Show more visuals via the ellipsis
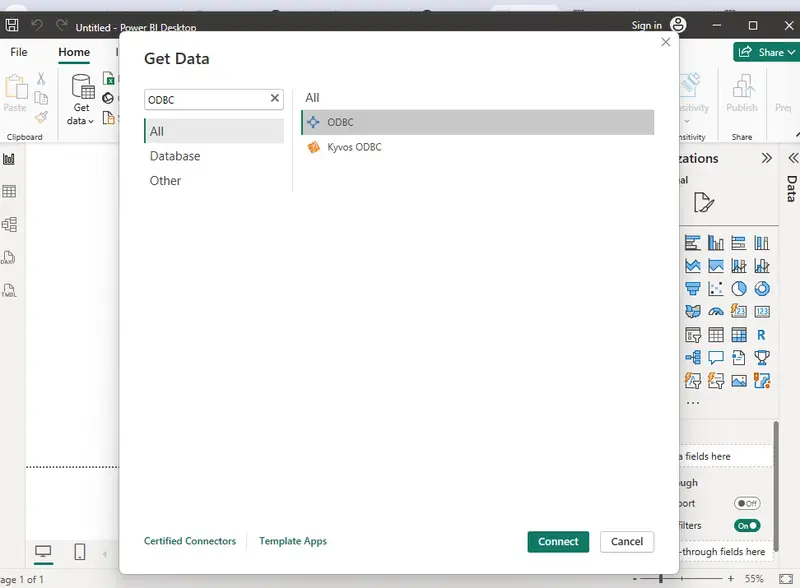 [x=693, y=403]
